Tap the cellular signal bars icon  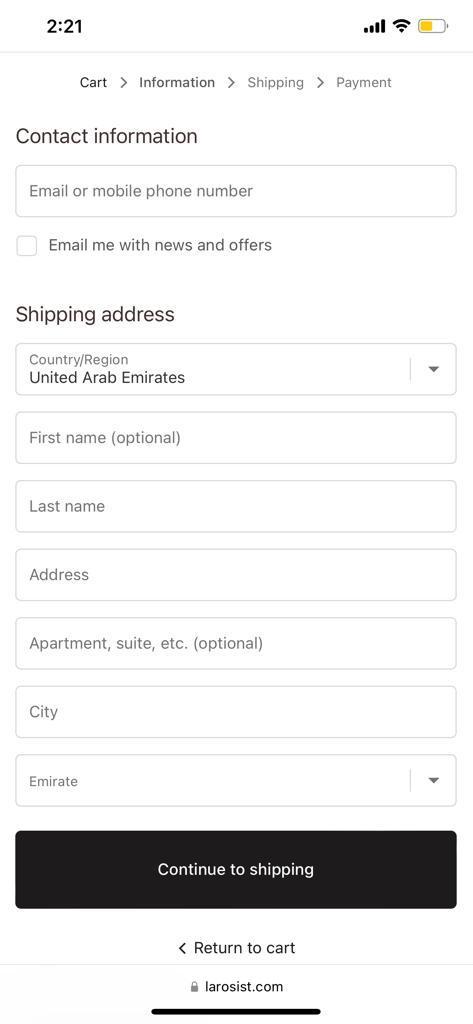pyautogui.click(x=374, y=27)
